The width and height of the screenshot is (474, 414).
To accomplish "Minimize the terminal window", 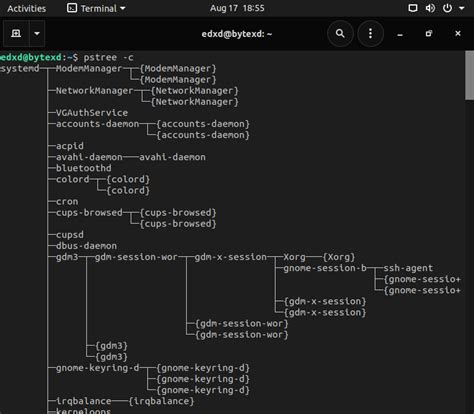I will pos(400,34).
